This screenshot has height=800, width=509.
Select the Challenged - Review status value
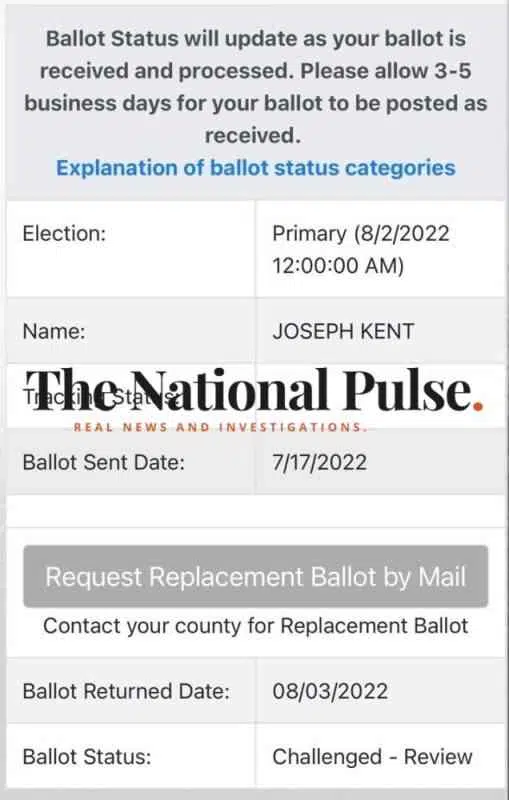[x=372, y=757]
